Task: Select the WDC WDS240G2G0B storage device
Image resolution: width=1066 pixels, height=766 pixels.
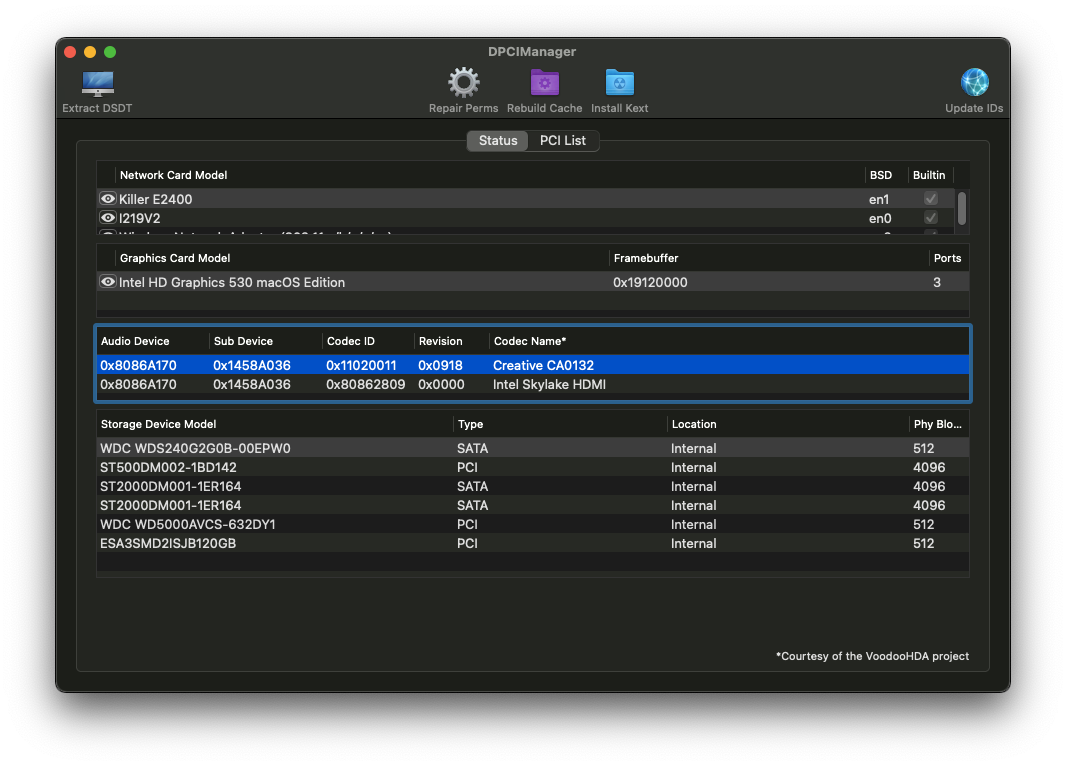Action: point(300,448)
